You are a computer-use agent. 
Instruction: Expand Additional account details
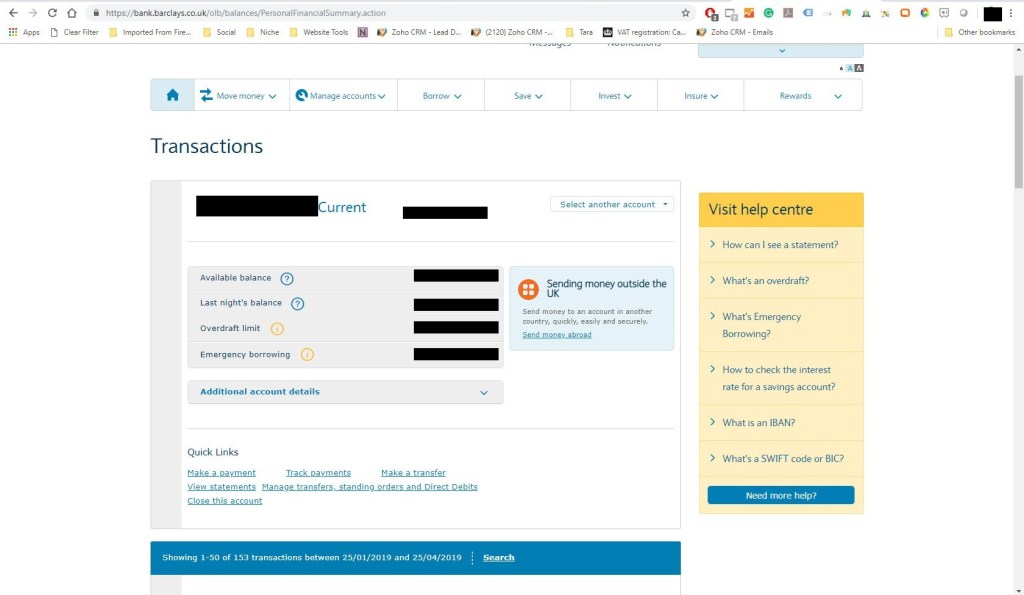345,392
